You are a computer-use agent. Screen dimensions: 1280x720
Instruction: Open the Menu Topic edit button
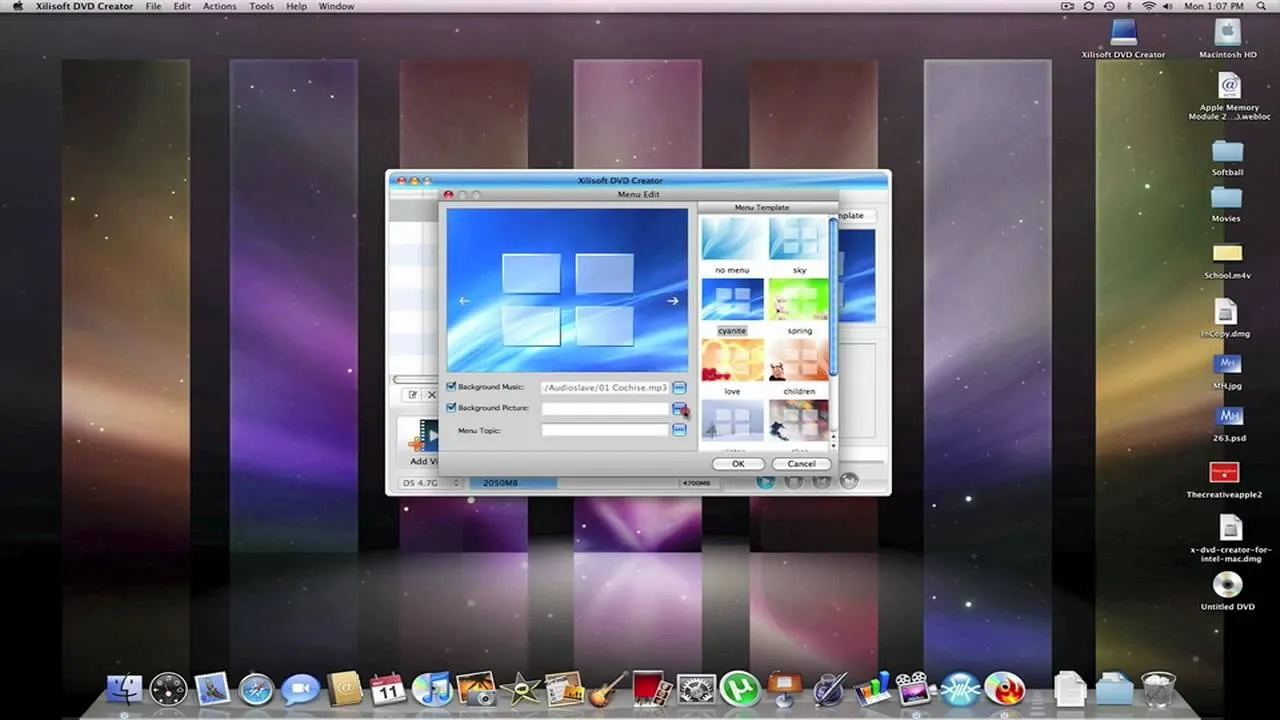pos(679,430)
